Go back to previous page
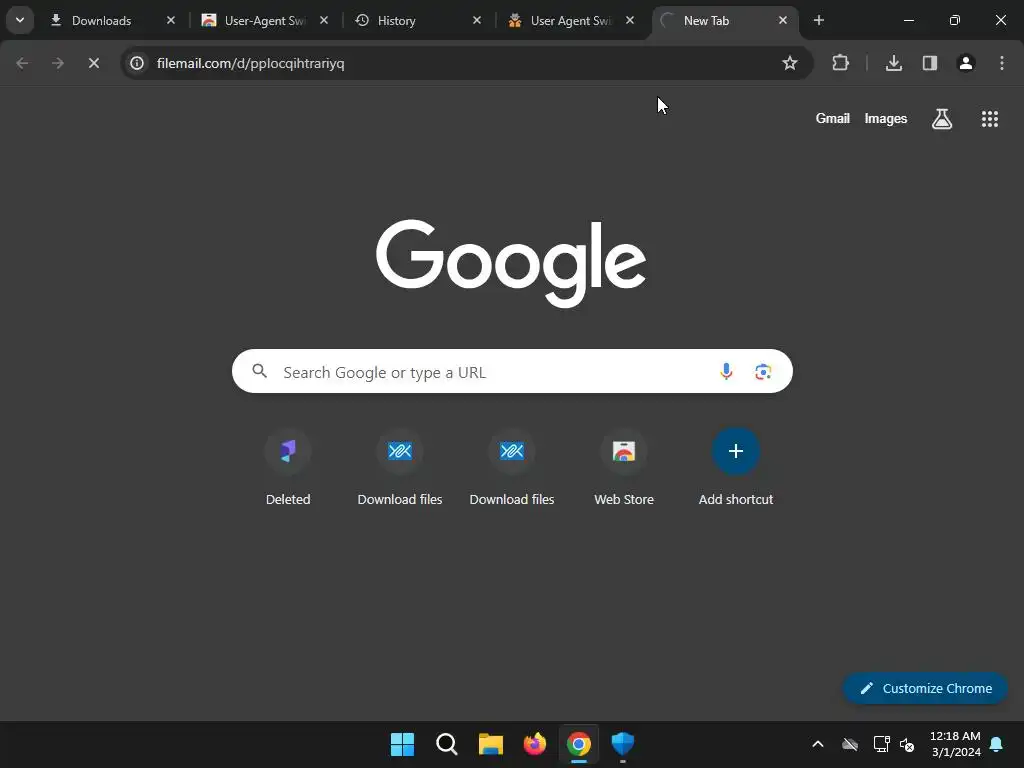Image resolution: width=1024 pixels, height=768 pixels. tap(22, 63)
